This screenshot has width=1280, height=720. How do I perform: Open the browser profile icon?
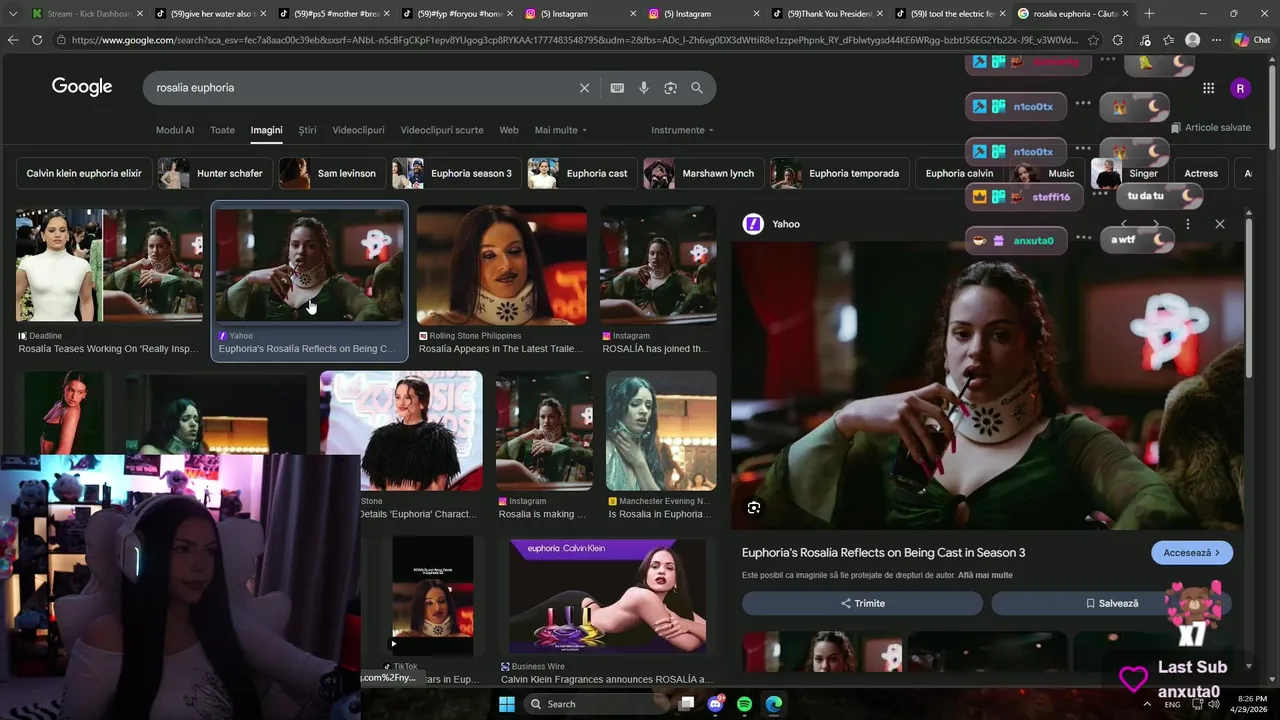pyautogui.click(x=1192, y=40)
